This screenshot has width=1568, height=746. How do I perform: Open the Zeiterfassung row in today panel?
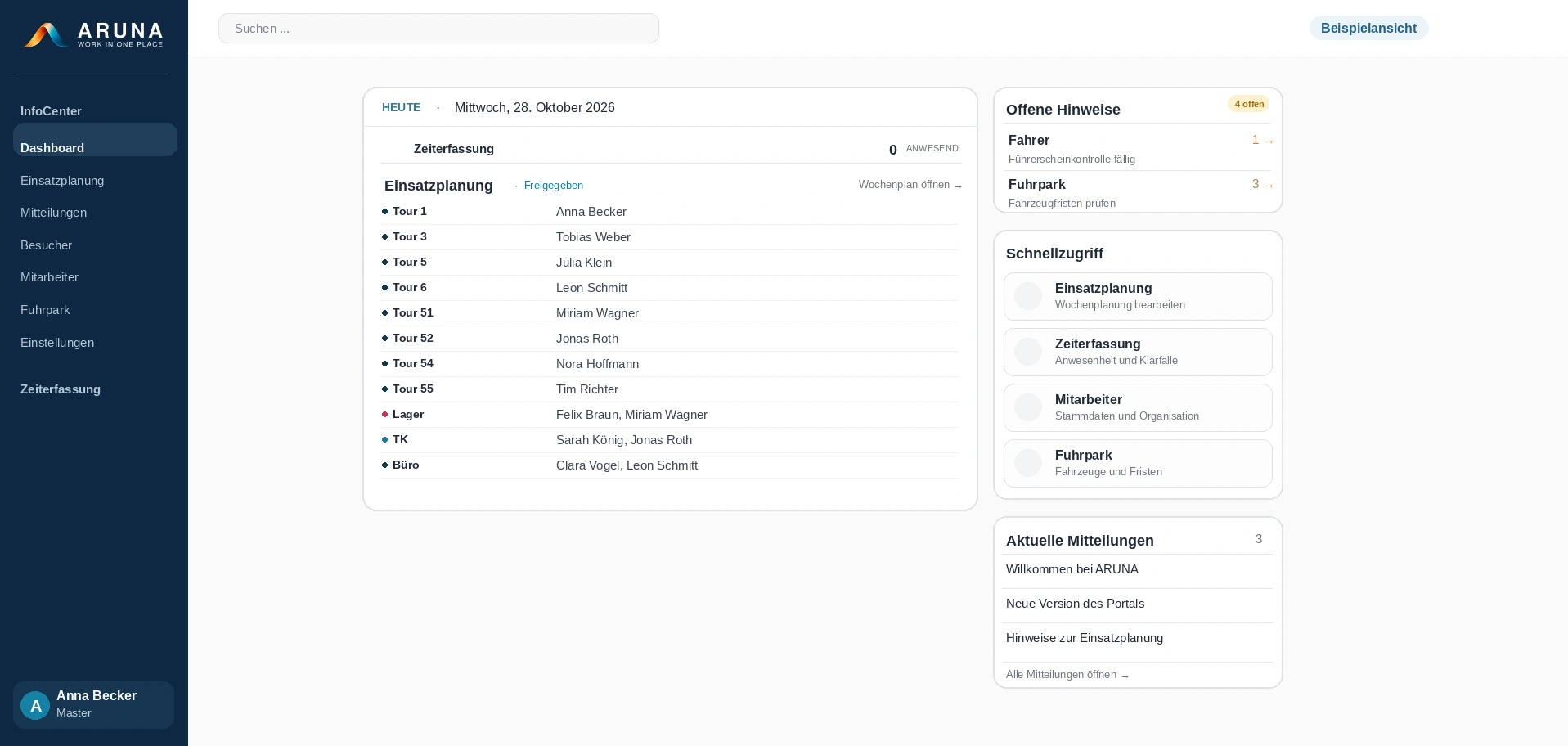(x=670, y=149)
